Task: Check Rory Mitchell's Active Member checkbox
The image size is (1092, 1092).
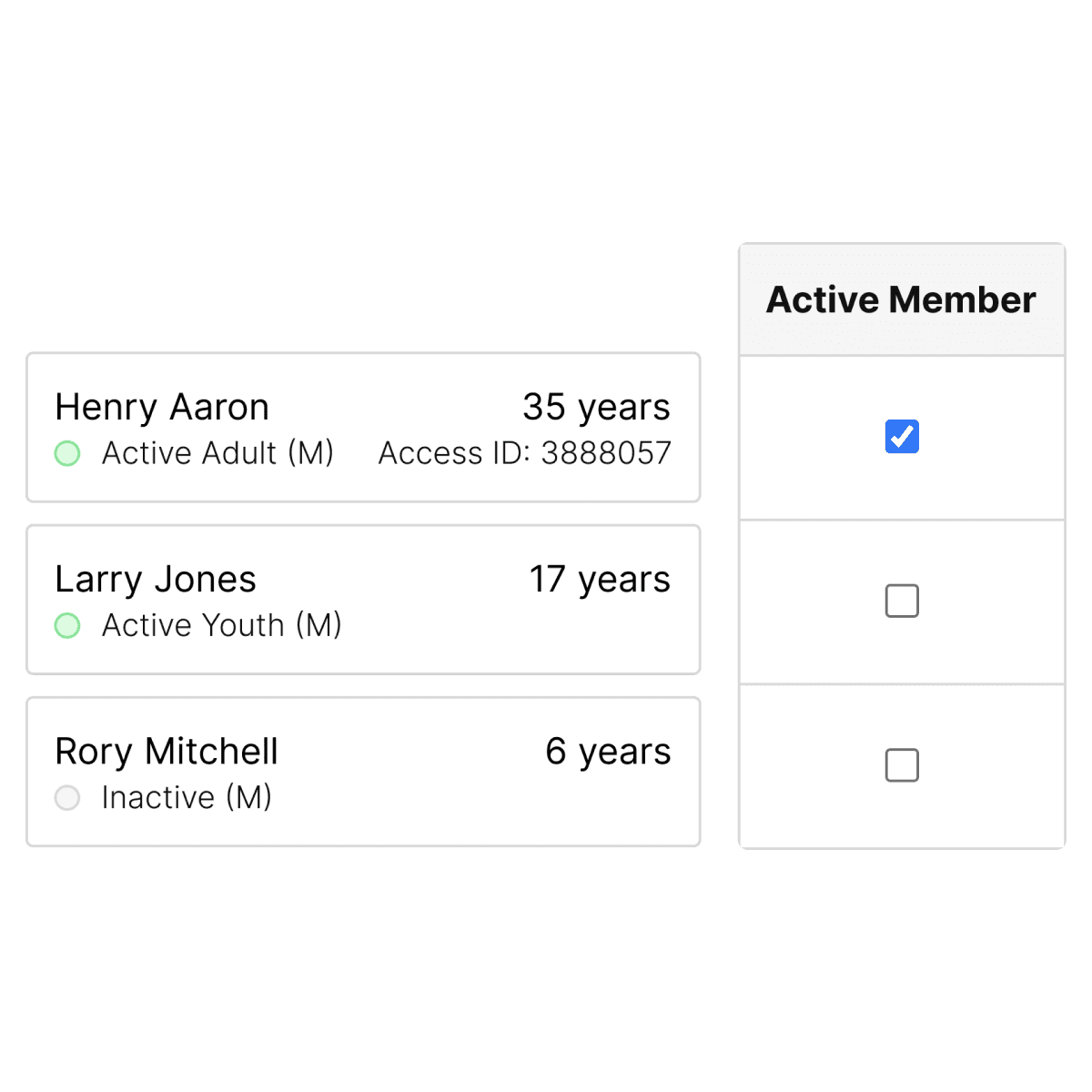Action: pos(902,765)
